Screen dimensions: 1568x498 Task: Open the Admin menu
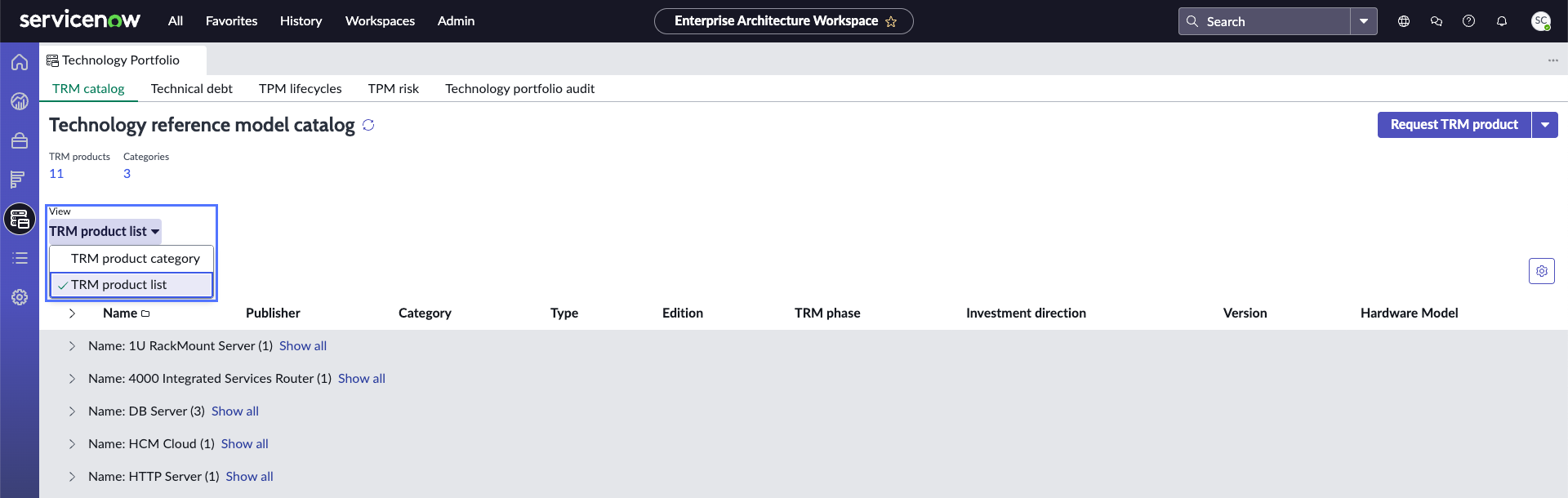click(456, 21)
